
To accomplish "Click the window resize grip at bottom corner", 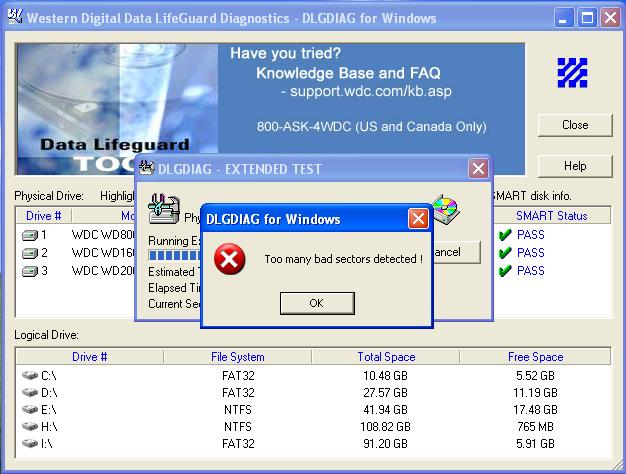I will point(616,465).
